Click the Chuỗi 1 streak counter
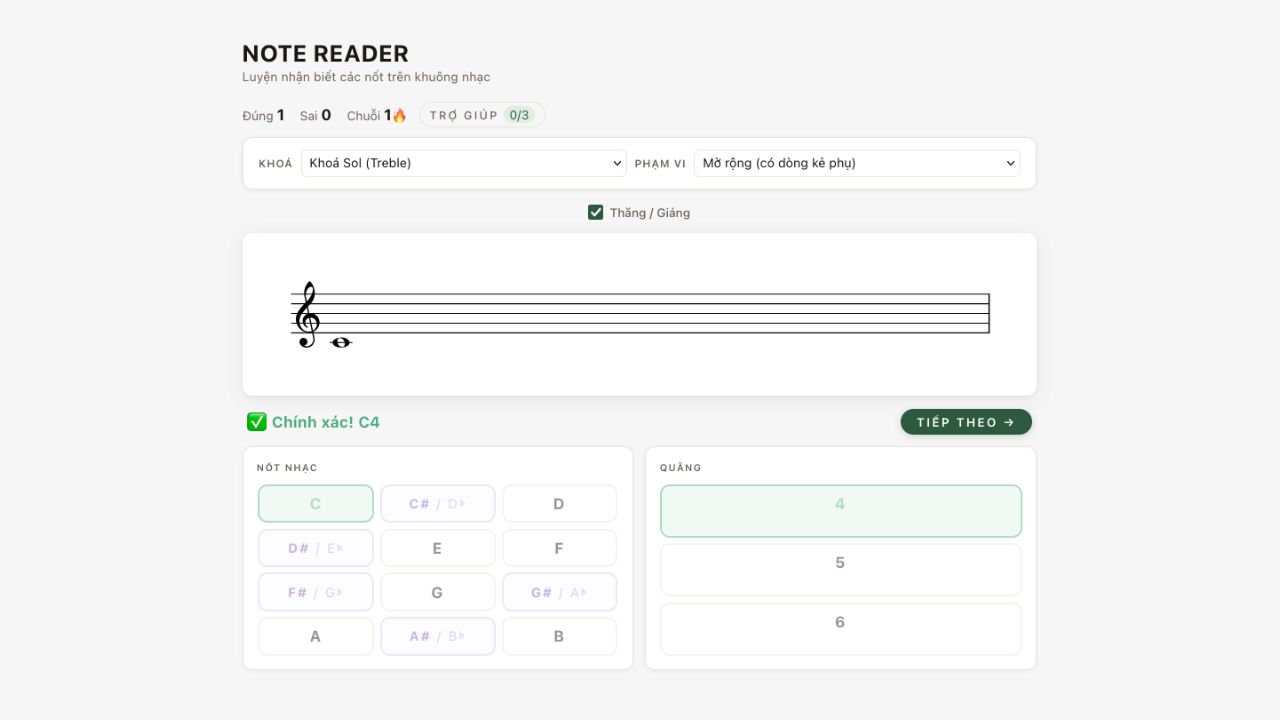 tap(377, 115)
